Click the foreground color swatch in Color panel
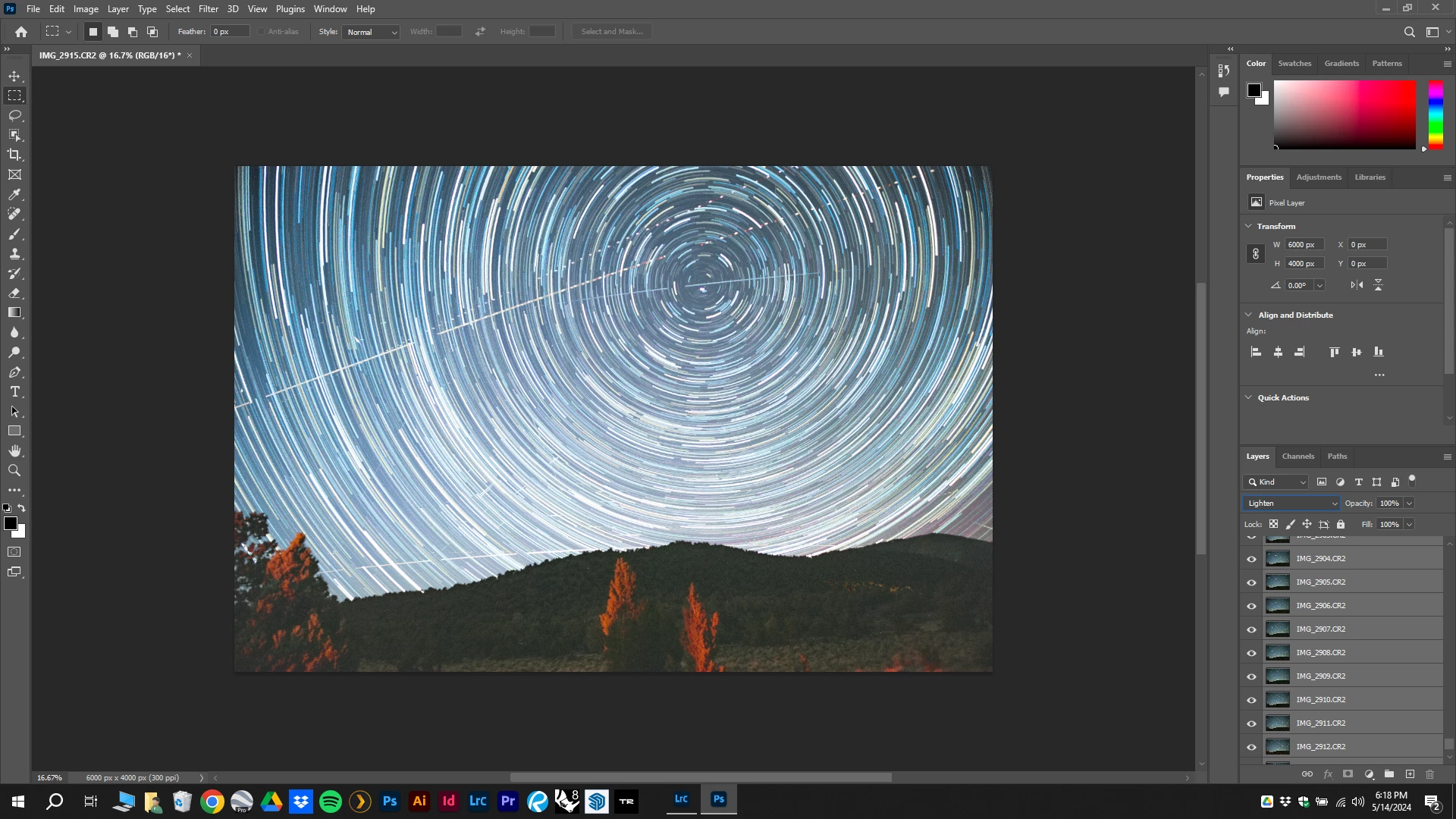This screenshot has width=1456, height=819. (x=1254, y=90)
